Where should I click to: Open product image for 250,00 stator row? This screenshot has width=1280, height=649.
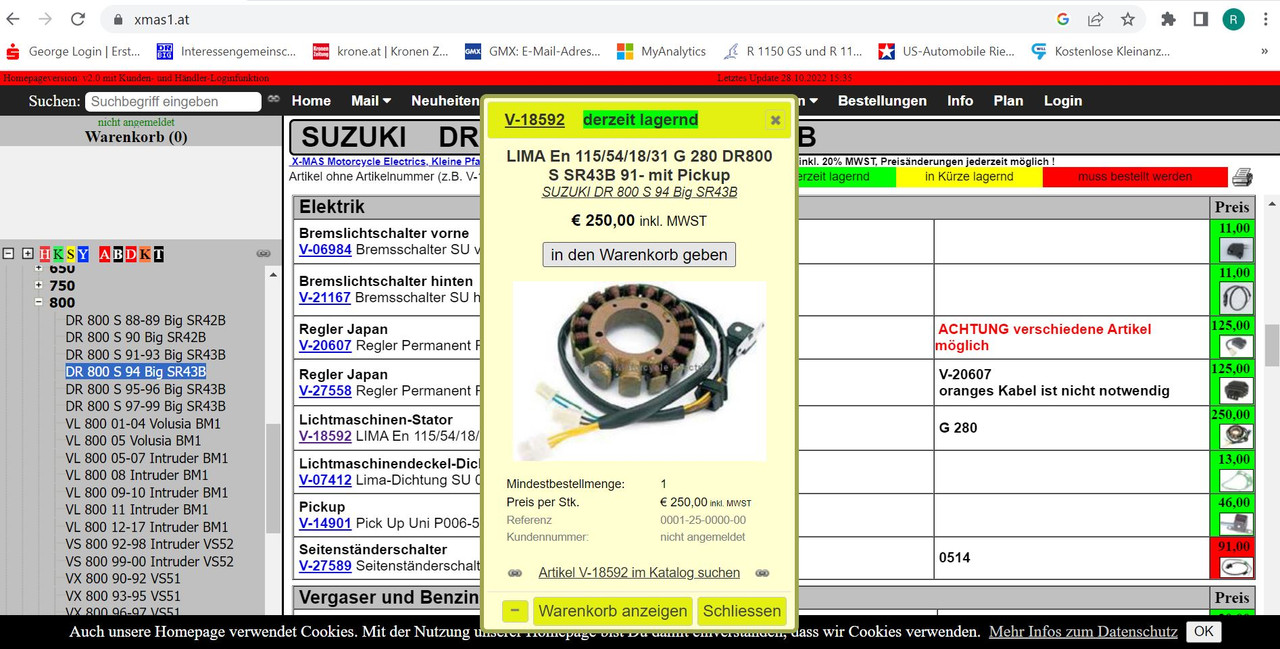tap(1237, 435)
